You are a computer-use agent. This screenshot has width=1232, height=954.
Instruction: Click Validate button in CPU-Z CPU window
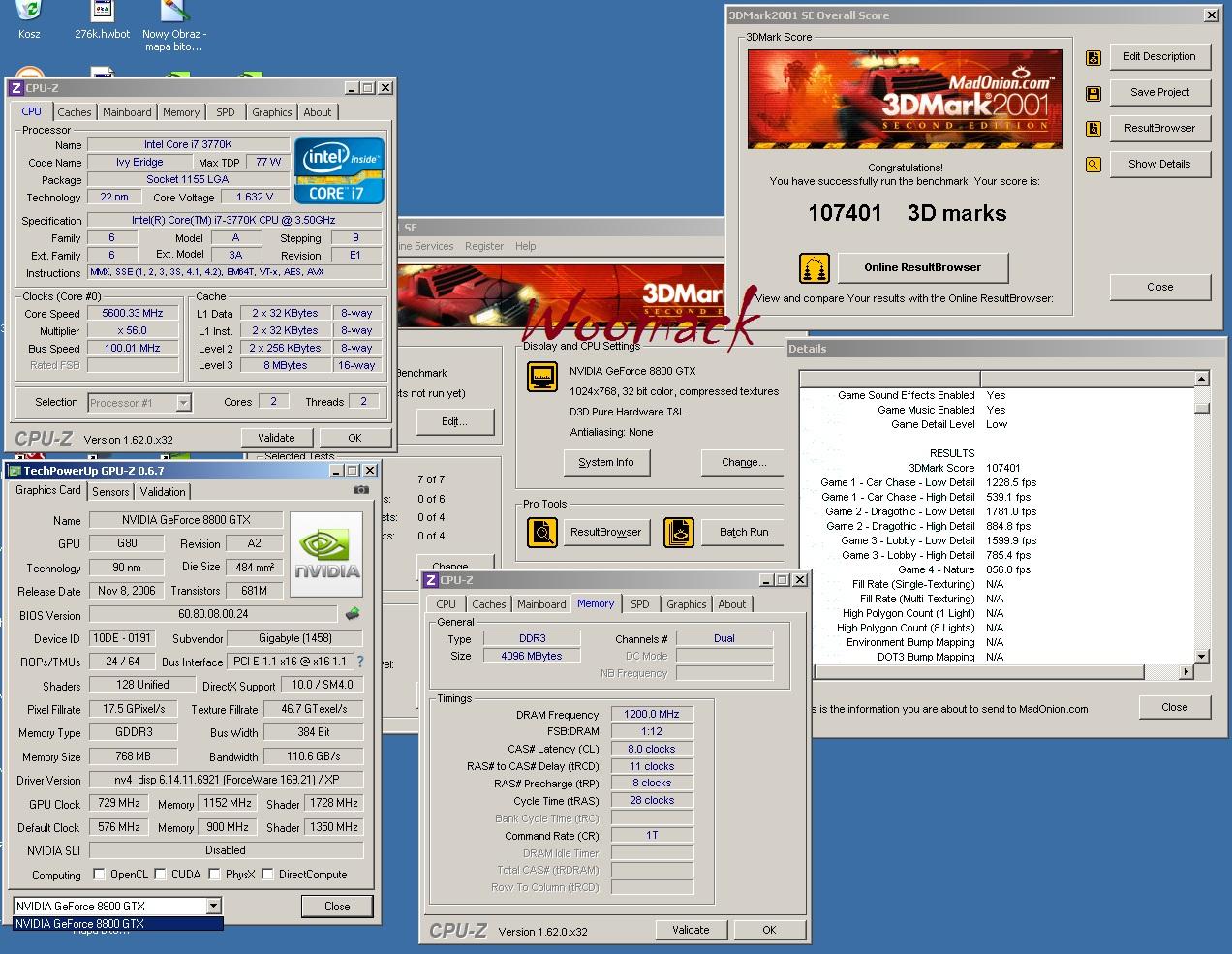276,438
